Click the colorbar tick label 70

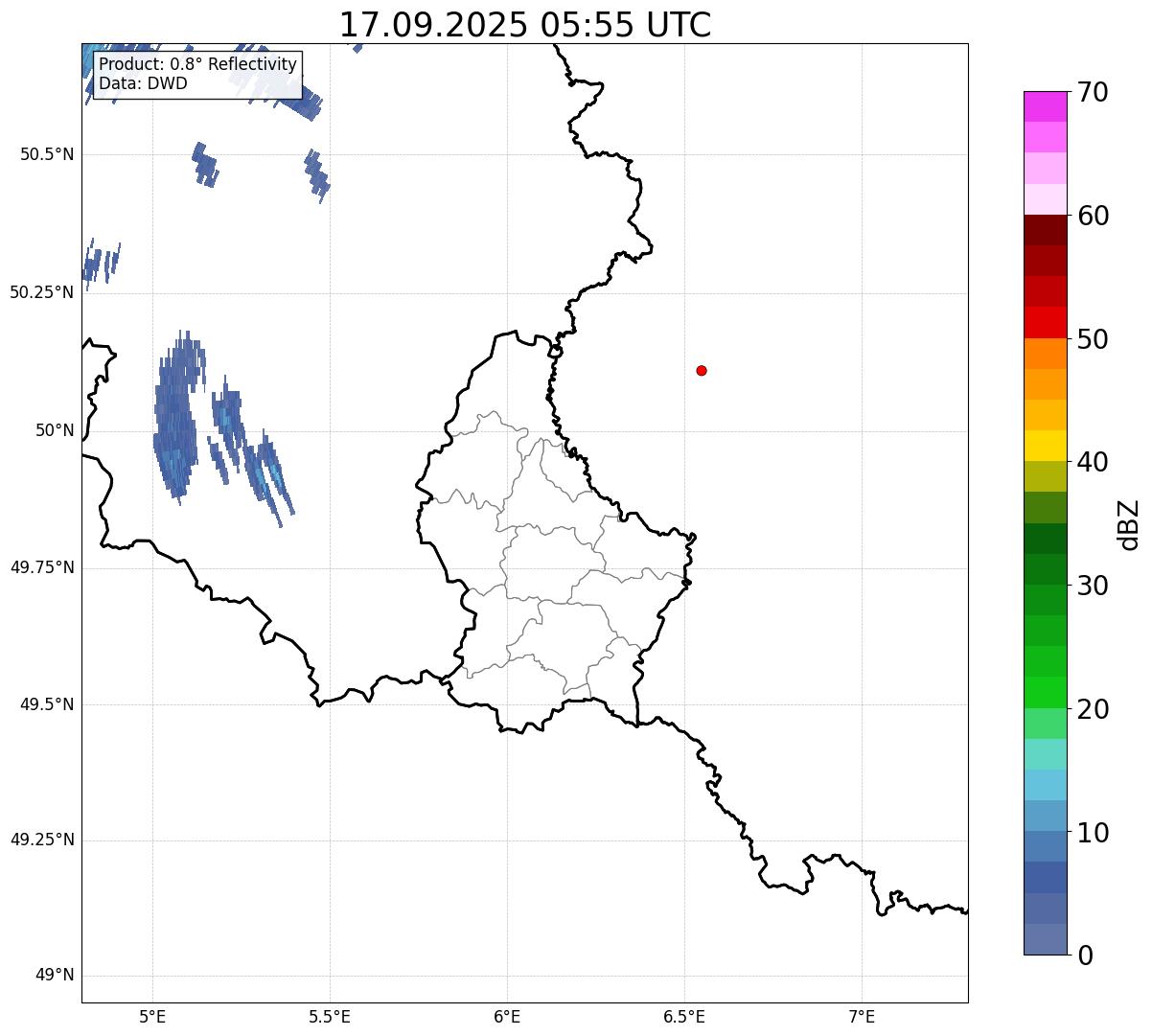(x=1092, y=92)
